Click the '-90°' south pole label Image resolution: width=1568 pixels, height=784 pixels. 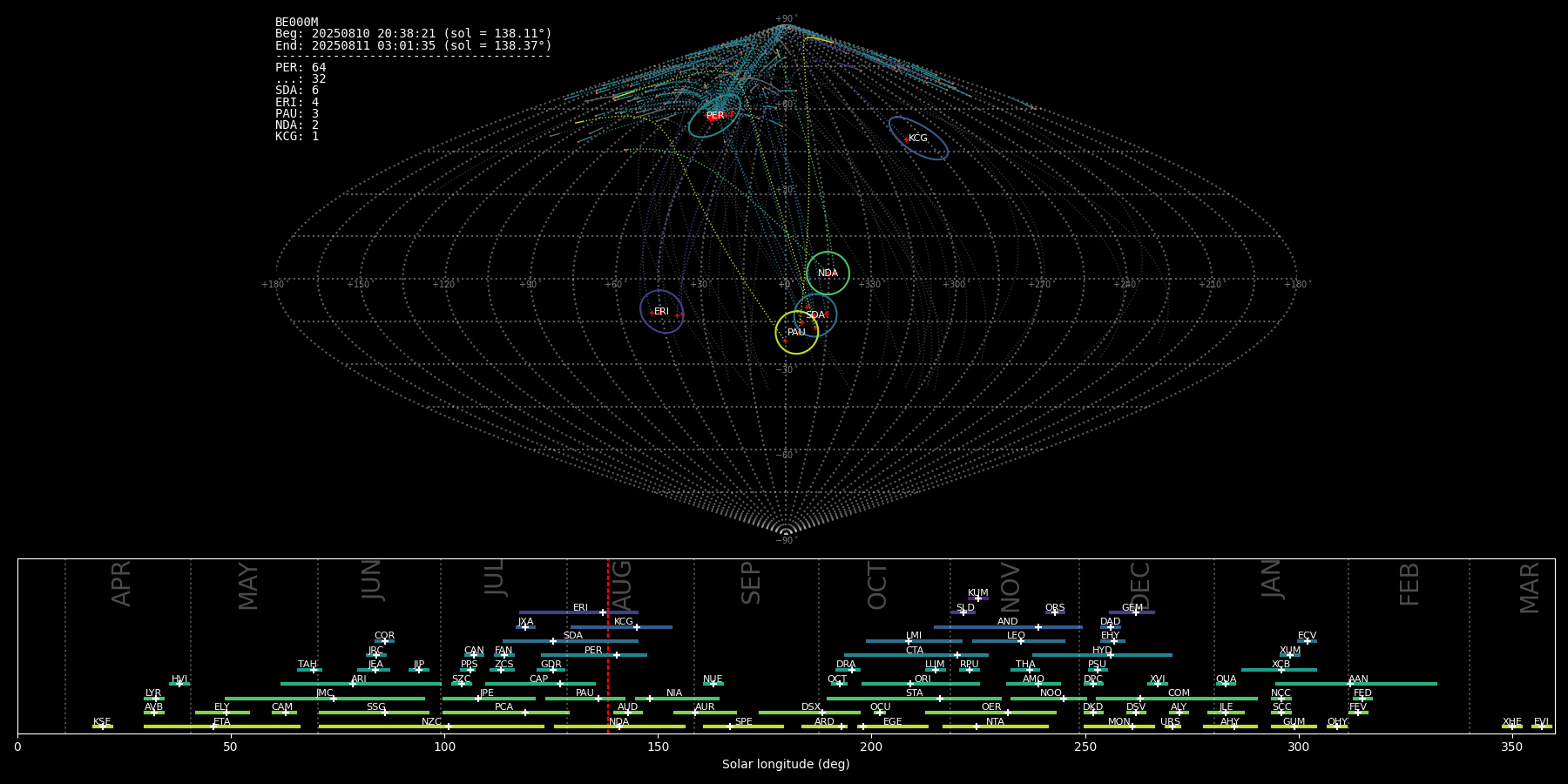[x=786, y=540]
